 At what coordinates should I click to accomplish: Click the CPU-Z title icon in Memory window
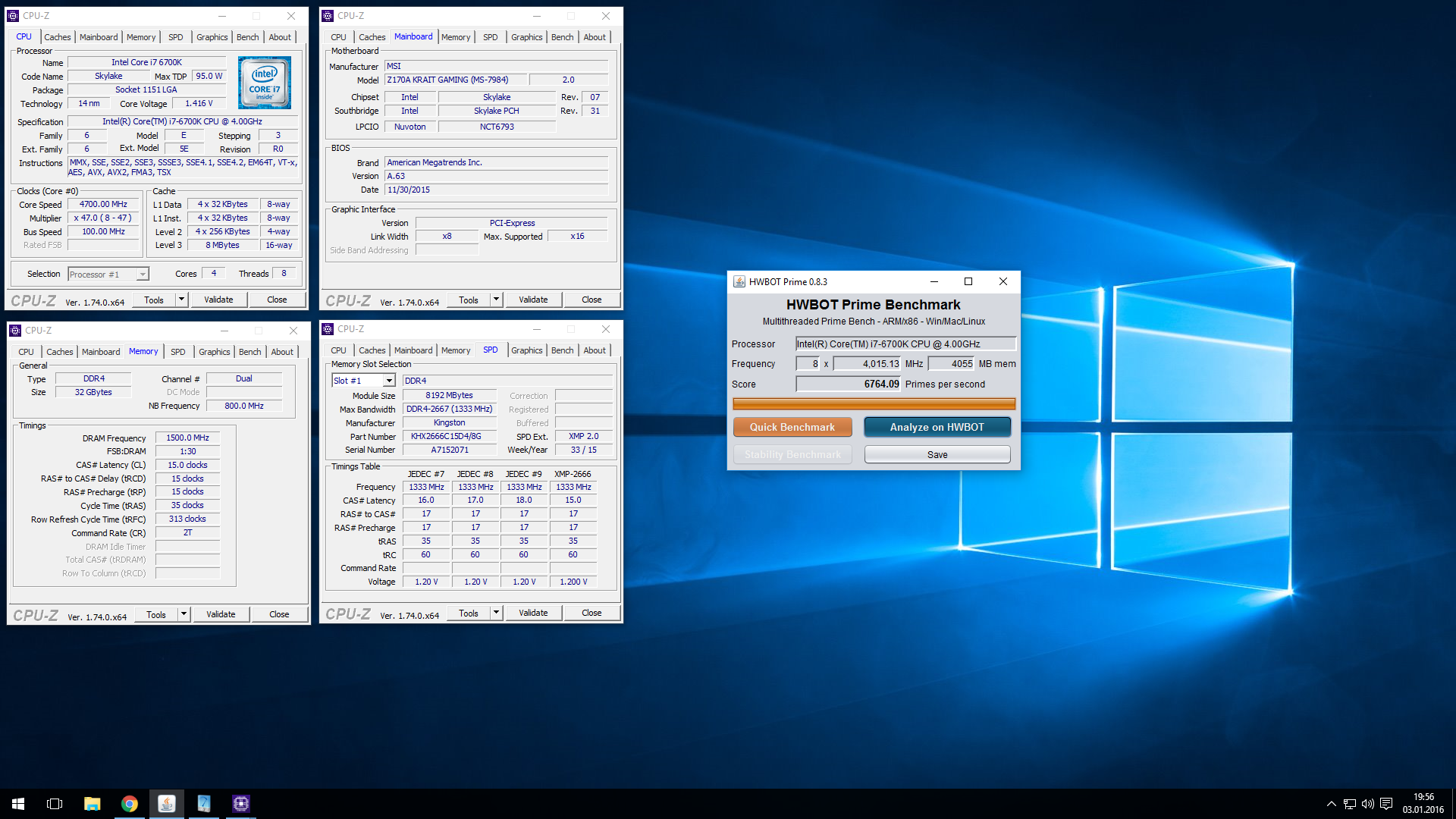click(x=15, y=330)
